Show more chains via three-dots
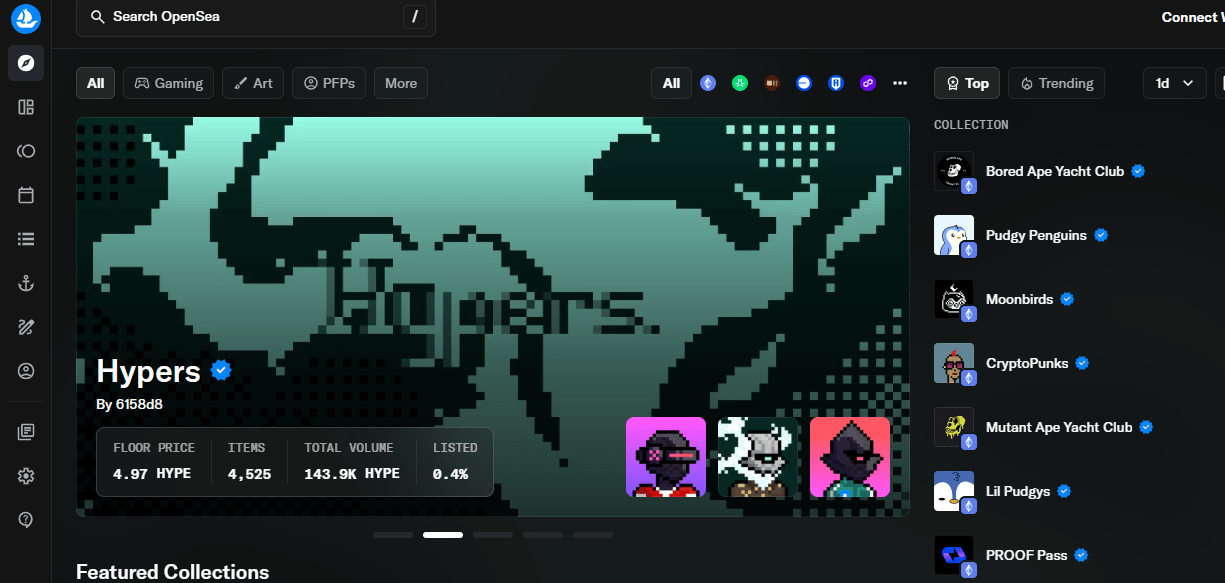The height and width of the screenshot is (583, 1225). click(900, 83)
